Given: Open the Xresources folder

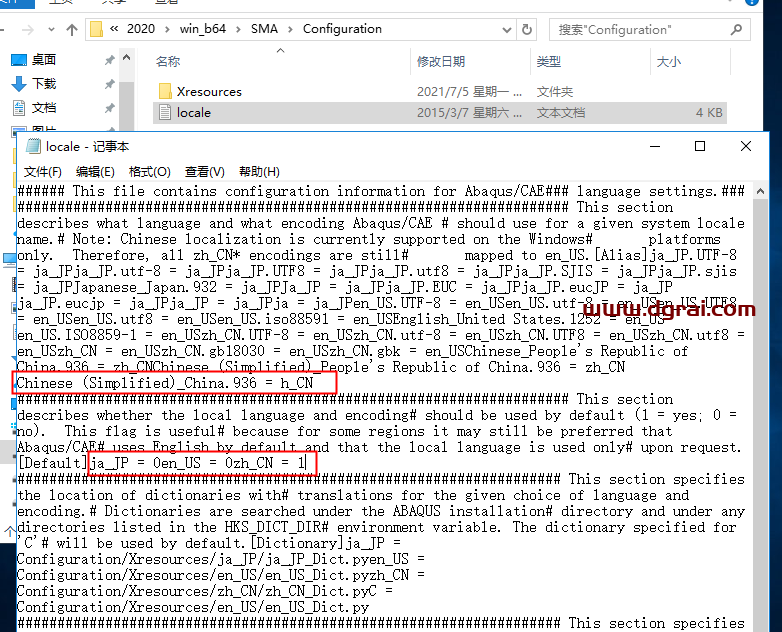Looking at the screenshot, I should tap(208, 91).
